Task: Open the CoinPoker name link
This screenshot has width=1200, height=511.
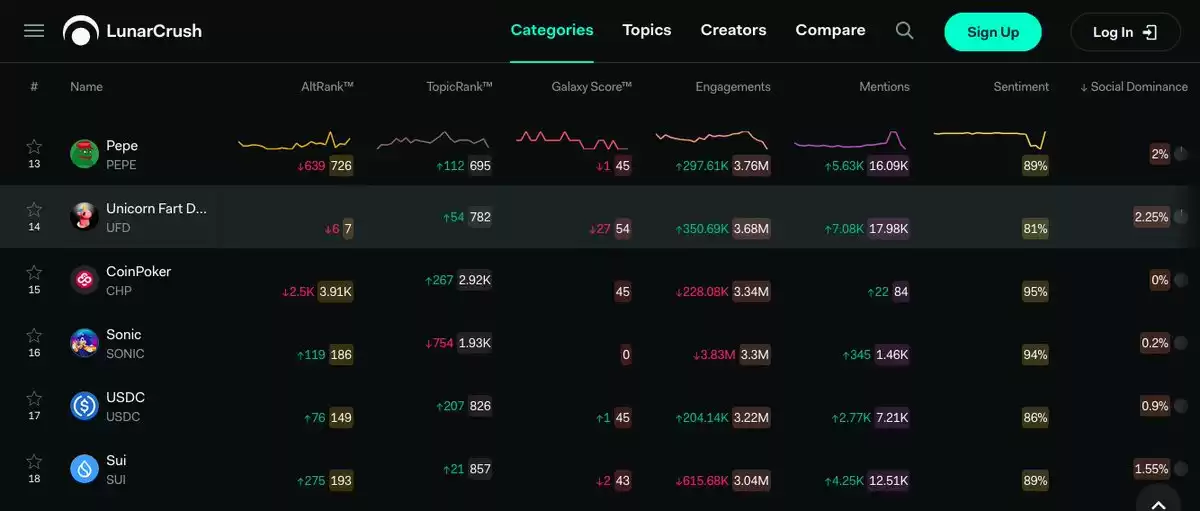Action: (138, 272)
